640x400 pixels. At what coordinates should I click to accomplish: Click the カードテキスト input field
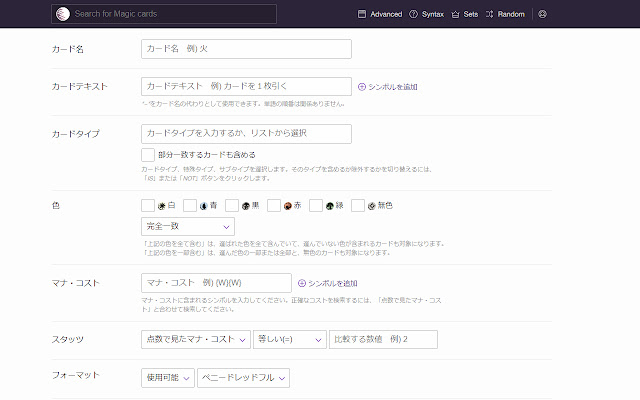point(246,87)
